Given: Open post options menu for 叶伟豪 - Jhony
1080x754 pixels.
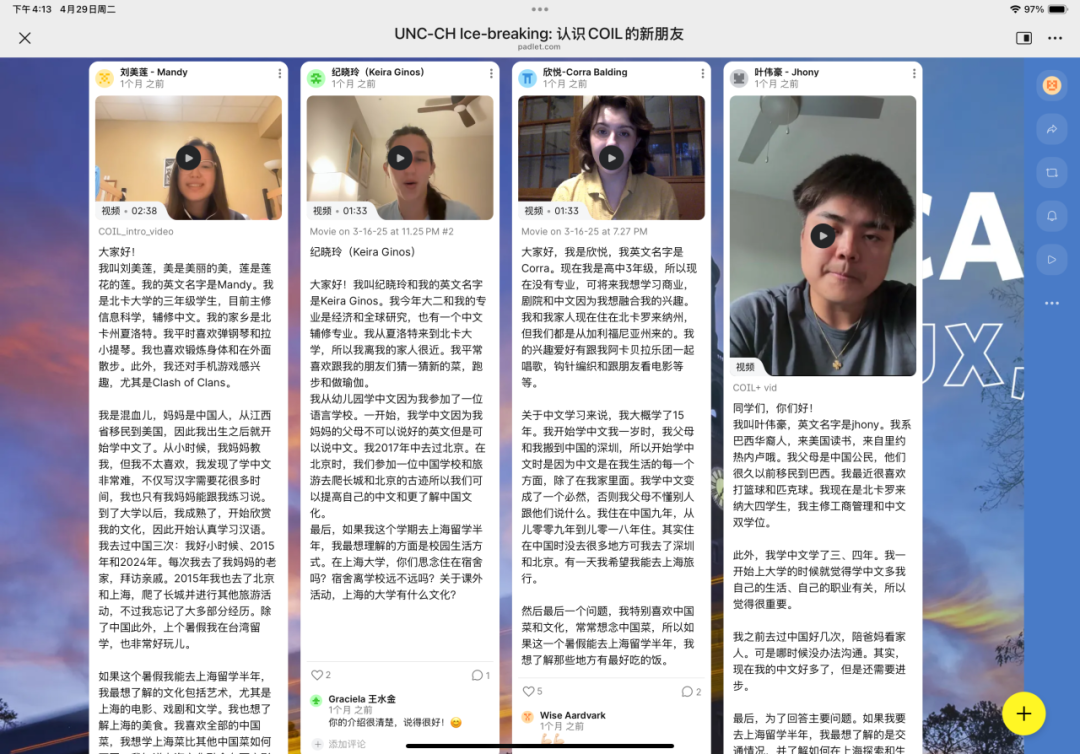Looking at the screenshot, I should 914,73.
